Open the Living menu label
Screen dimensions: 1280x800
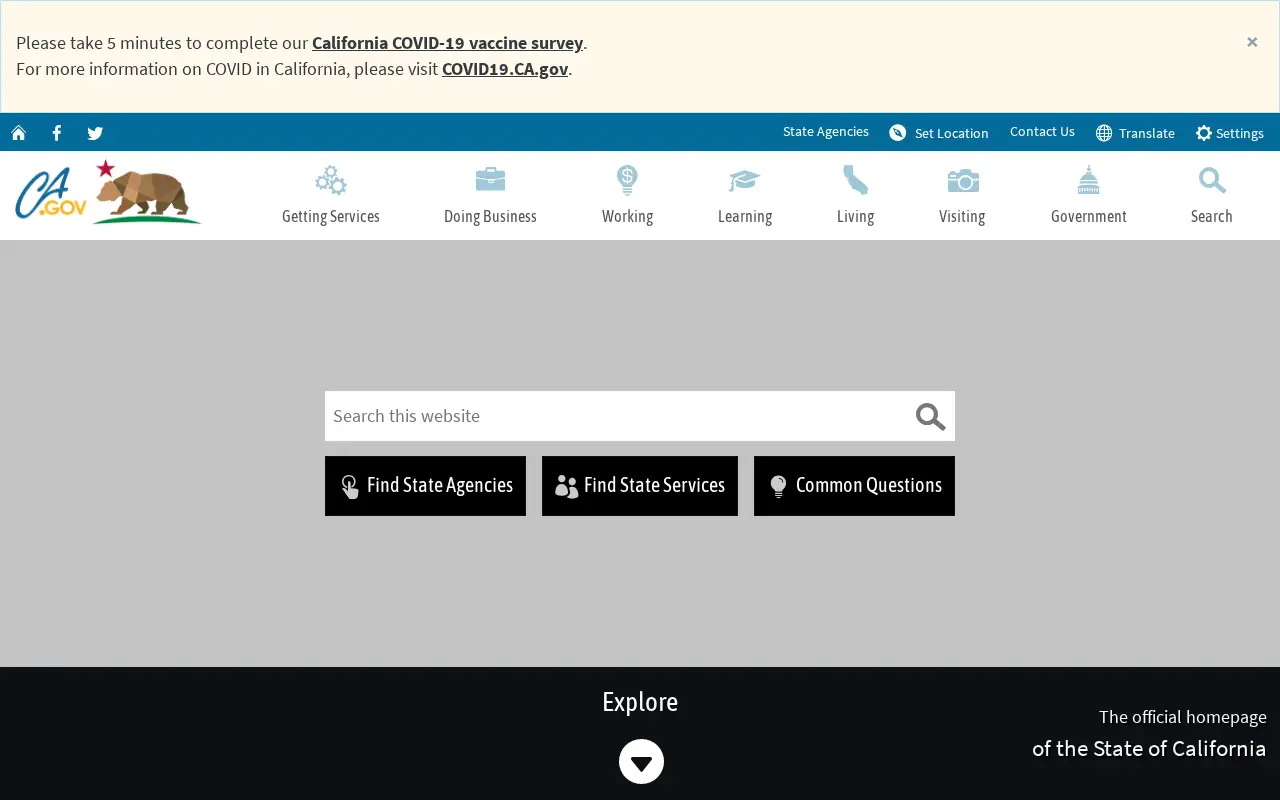[855, 217]
